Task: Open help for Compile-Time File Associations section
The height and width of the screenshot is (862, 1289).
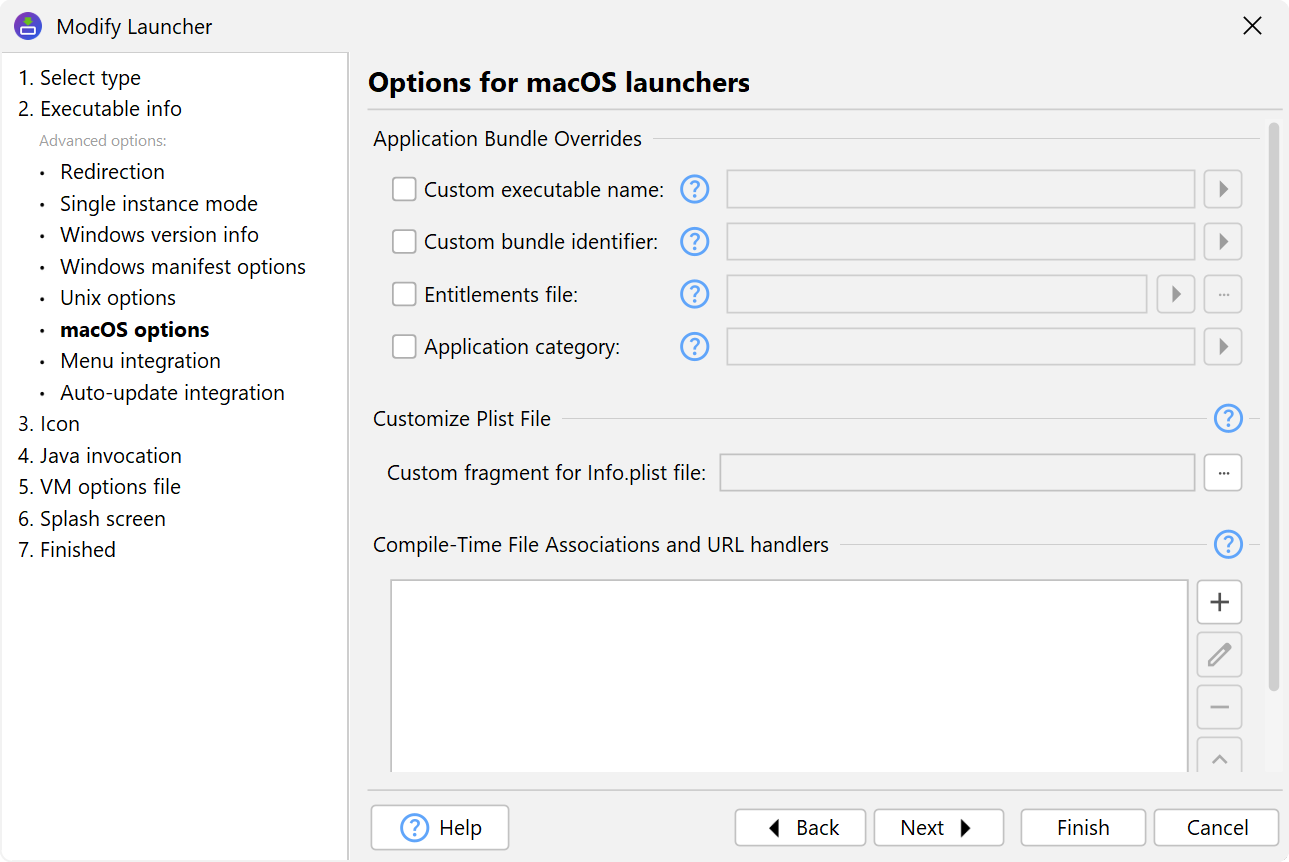Action: coord(1227,545)
